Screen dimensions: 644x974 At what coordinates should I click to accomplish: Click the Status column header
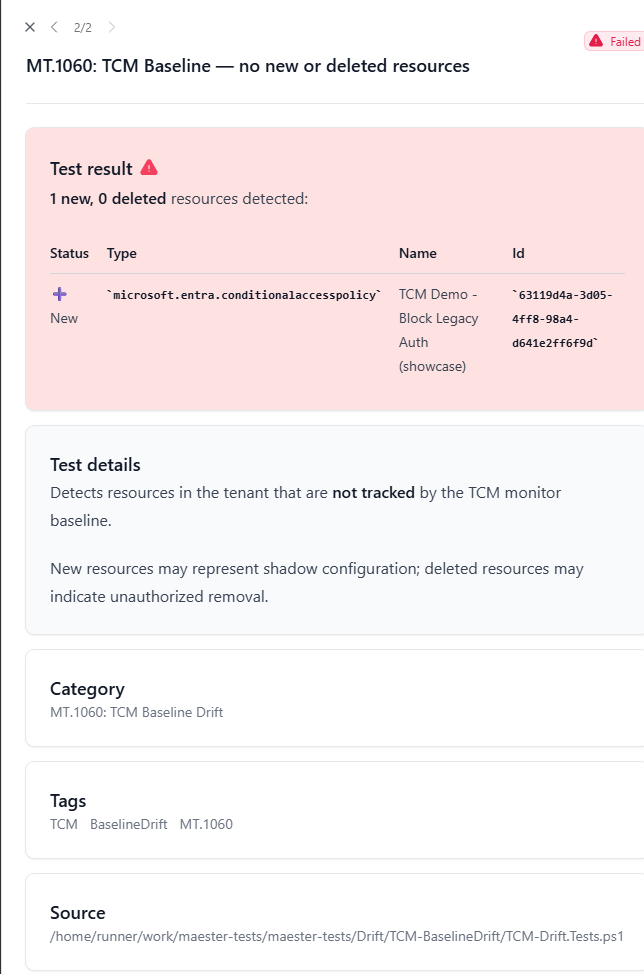(69, 253)
